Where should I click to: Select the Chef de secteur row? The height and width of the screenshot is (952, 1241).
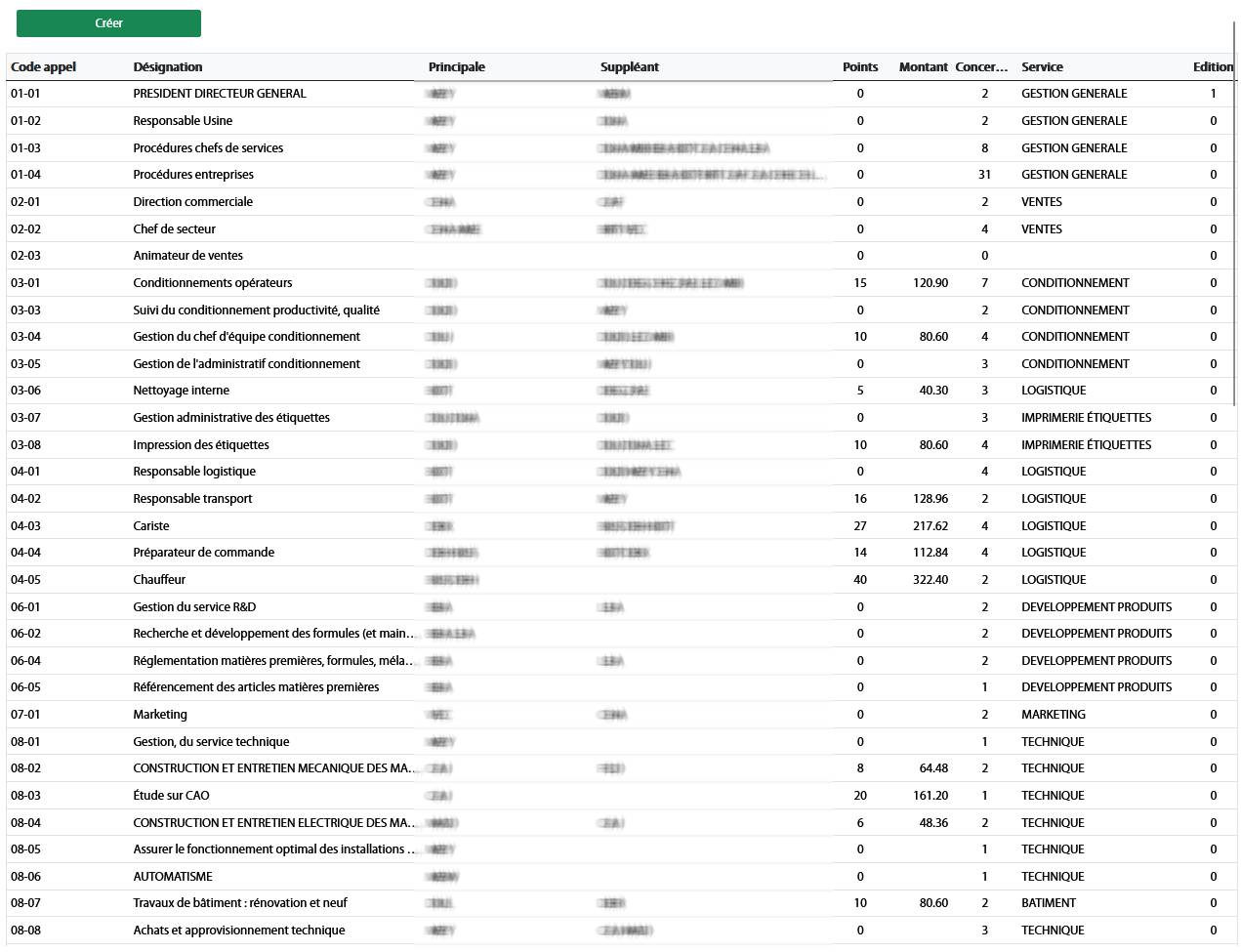pyautogui.click(x=621, y=229)
